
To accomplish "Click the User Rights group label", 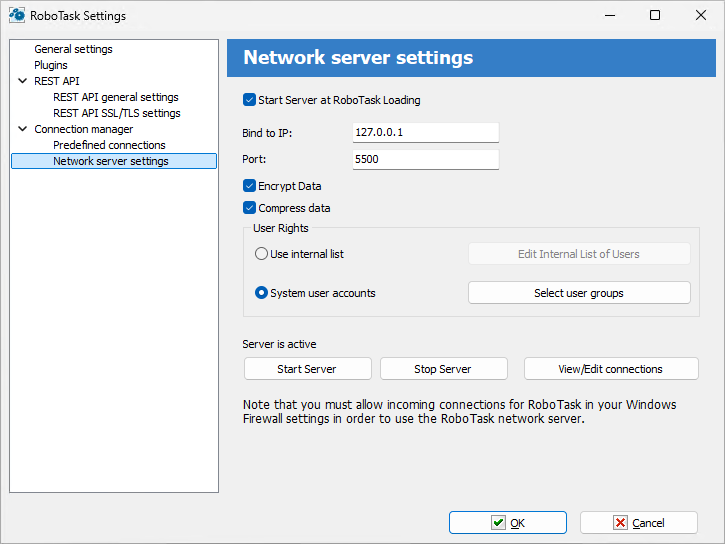I will tap(281, 228).
